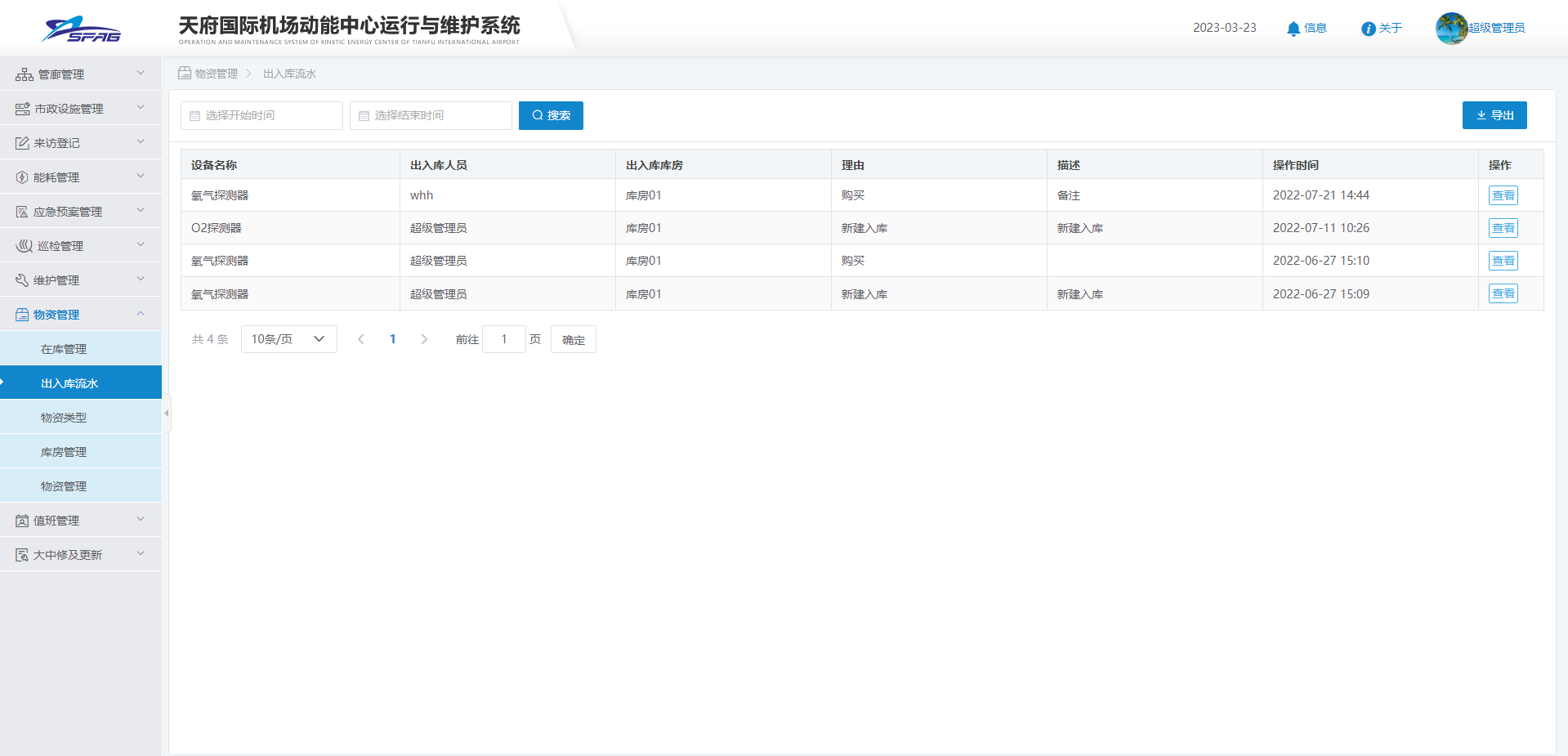Collapse sidebar using the small arrow handle
The height and width of the screenshot is (756, 1568).
167,414
